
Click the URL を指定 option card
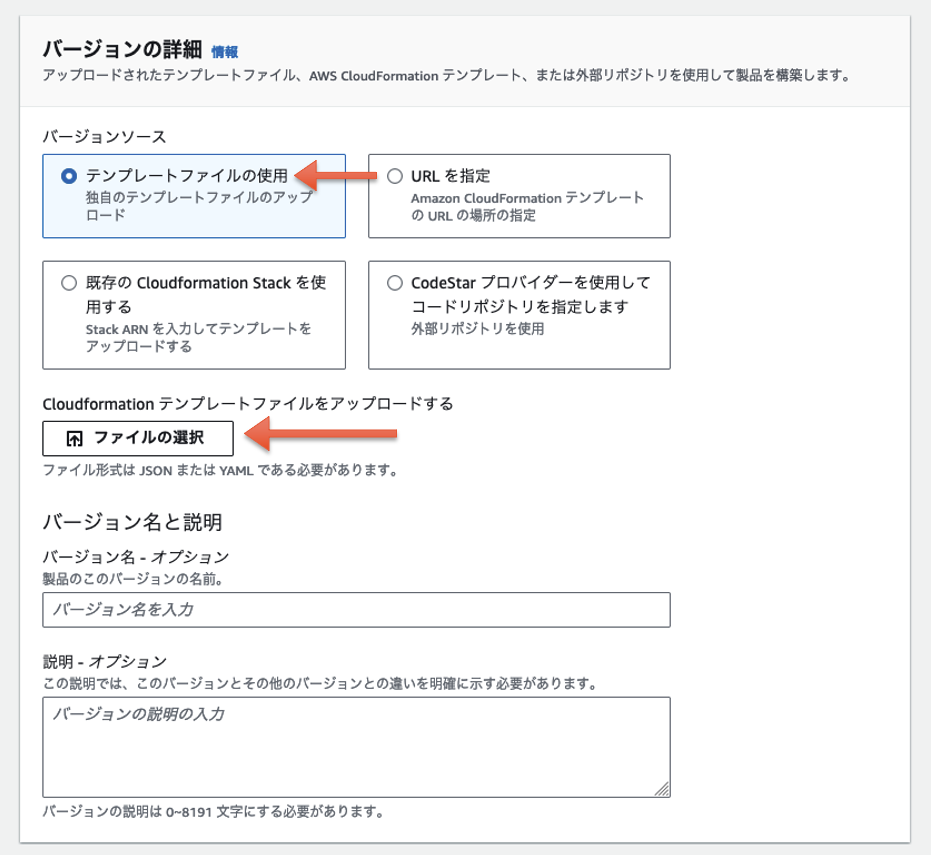coord(520,196)
